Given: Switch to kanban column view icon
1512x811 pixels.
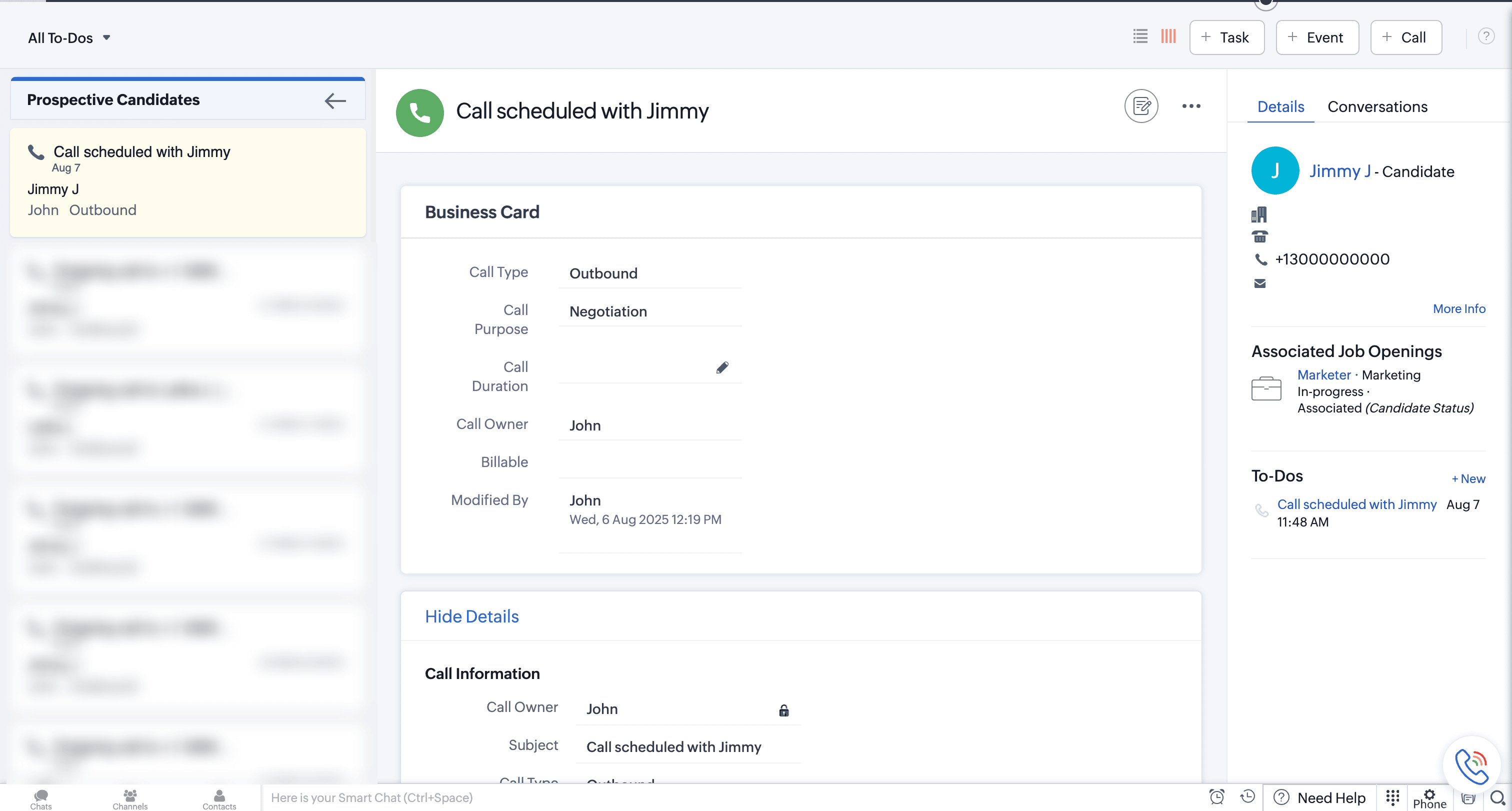Looking at the screenshot, I should tap(1168, 36).
